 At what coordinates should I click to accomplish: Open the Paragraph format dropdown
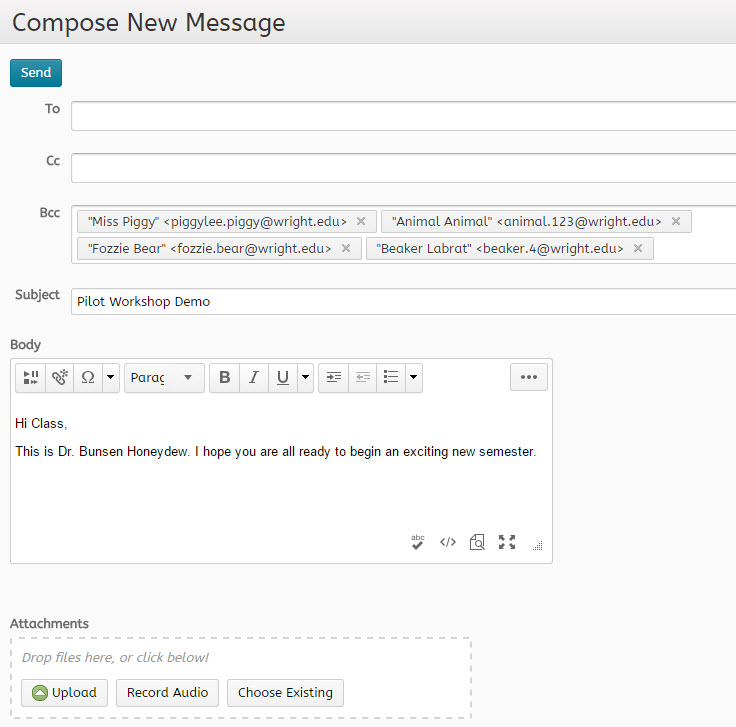coord(164,377)
